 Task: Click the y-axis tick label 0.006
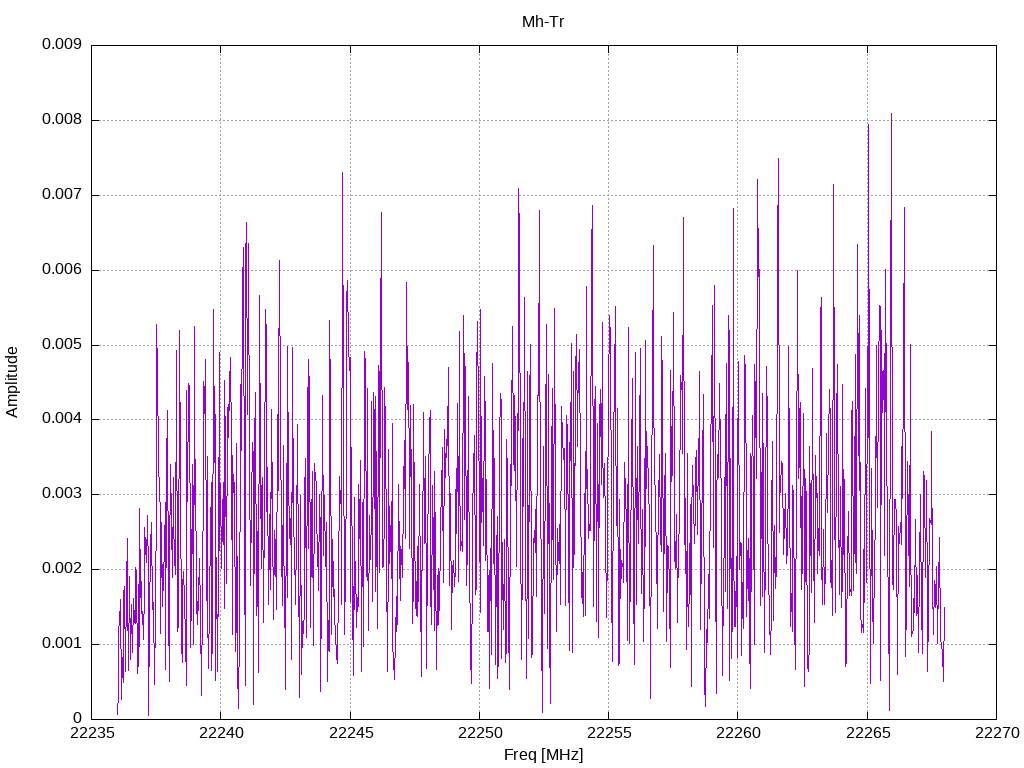(62, 270)
